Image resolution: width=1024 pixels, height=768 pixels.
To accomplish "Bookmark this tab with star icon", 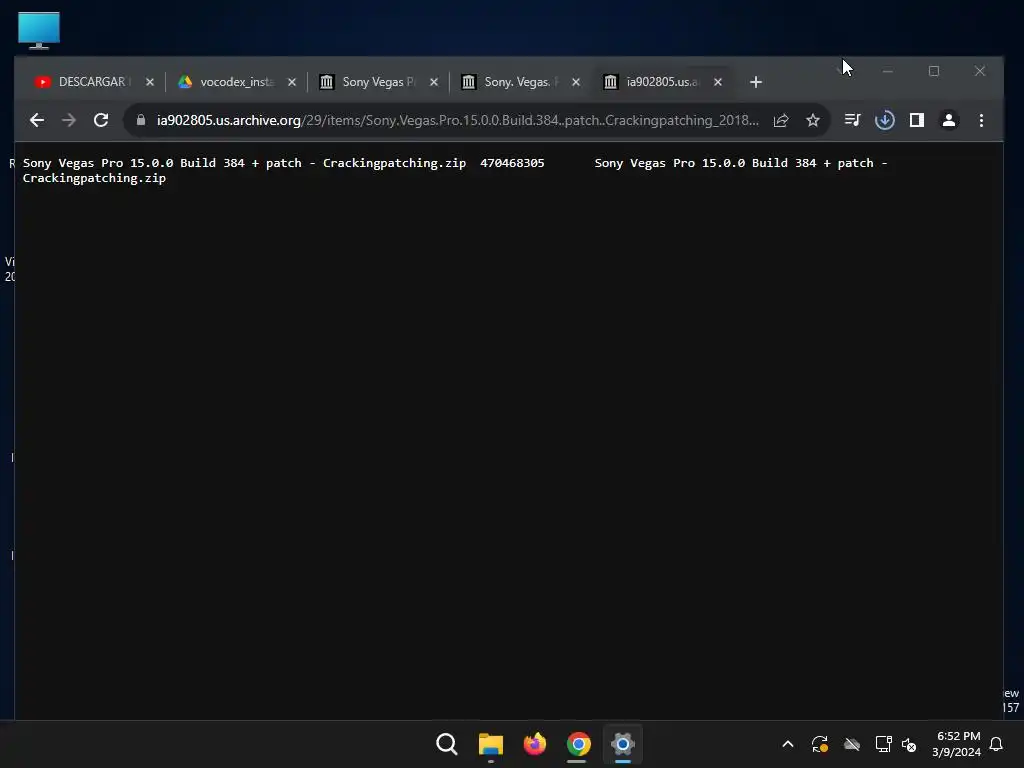I will (x=812, y=120).
